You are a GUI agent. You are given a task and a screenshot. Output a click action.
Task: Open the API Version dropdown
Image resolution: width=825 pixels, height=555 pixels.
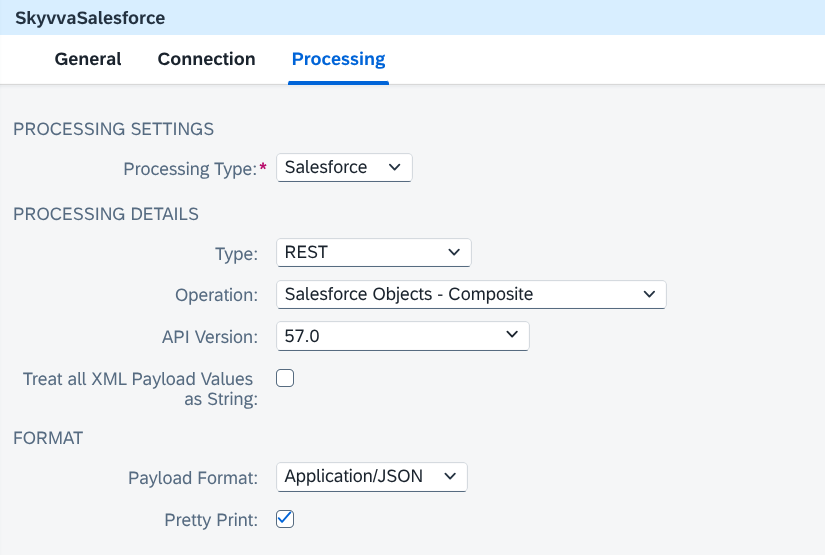[x=403, y=336]
